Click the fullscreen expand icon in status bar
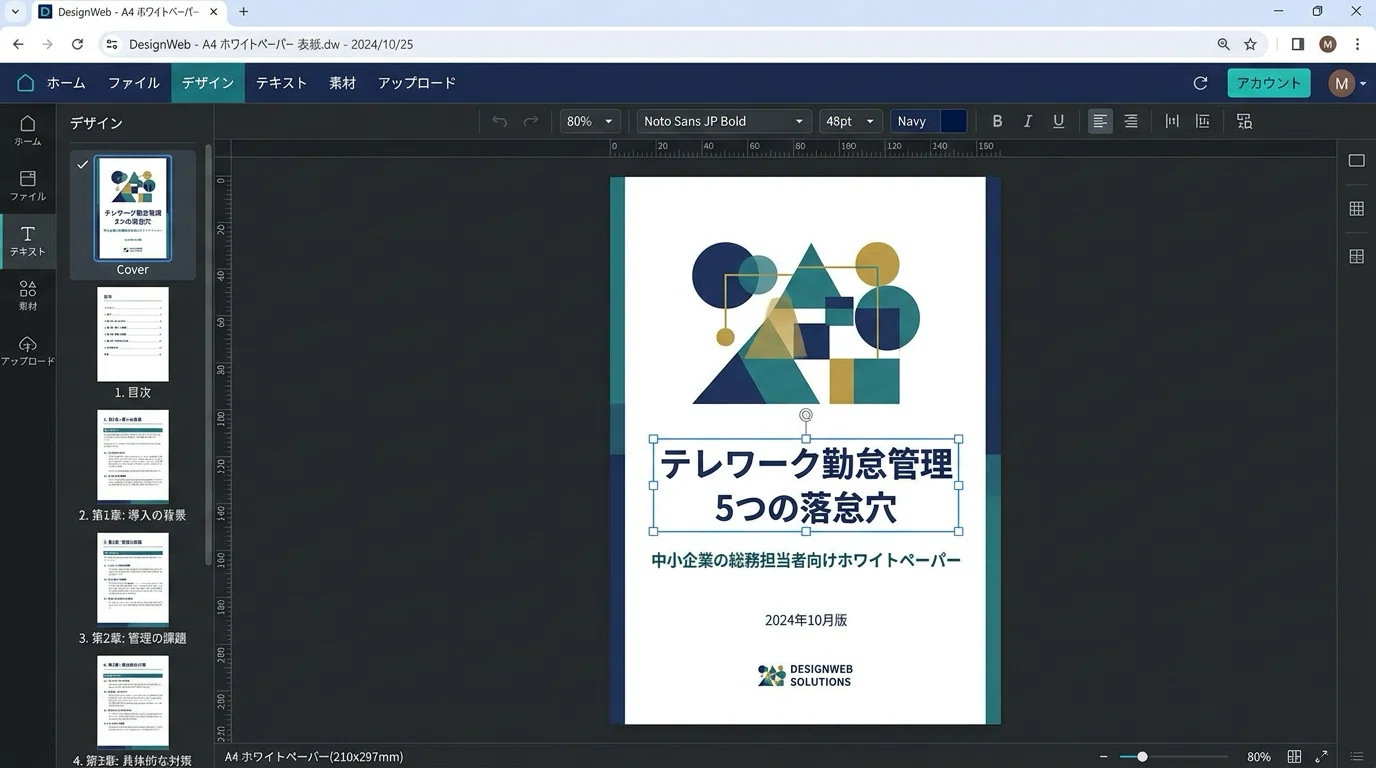The width and height of the screenshot is (1376, 768). click(x=1321, y=757)
